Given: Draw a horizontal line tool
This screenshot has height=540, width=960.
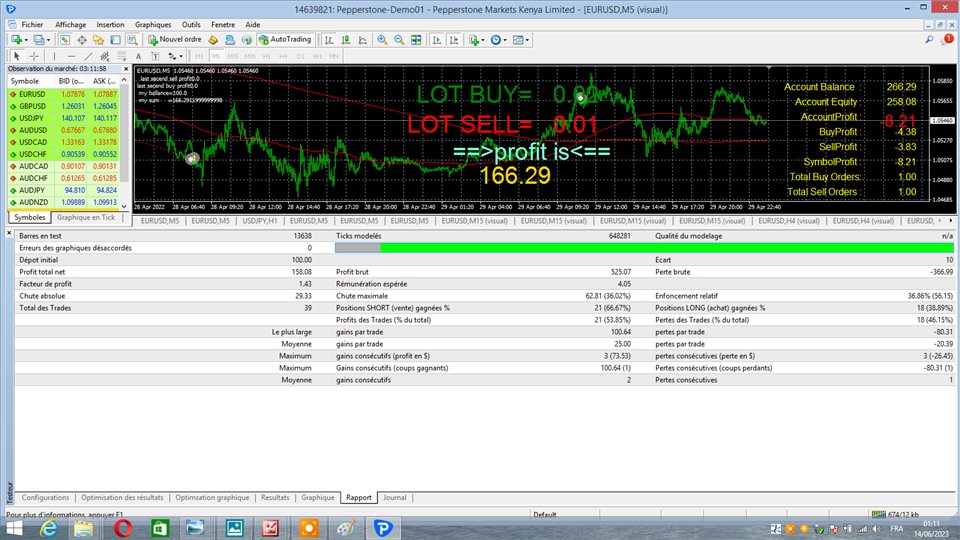Looking at the screenshot, I should click(71, 56).
